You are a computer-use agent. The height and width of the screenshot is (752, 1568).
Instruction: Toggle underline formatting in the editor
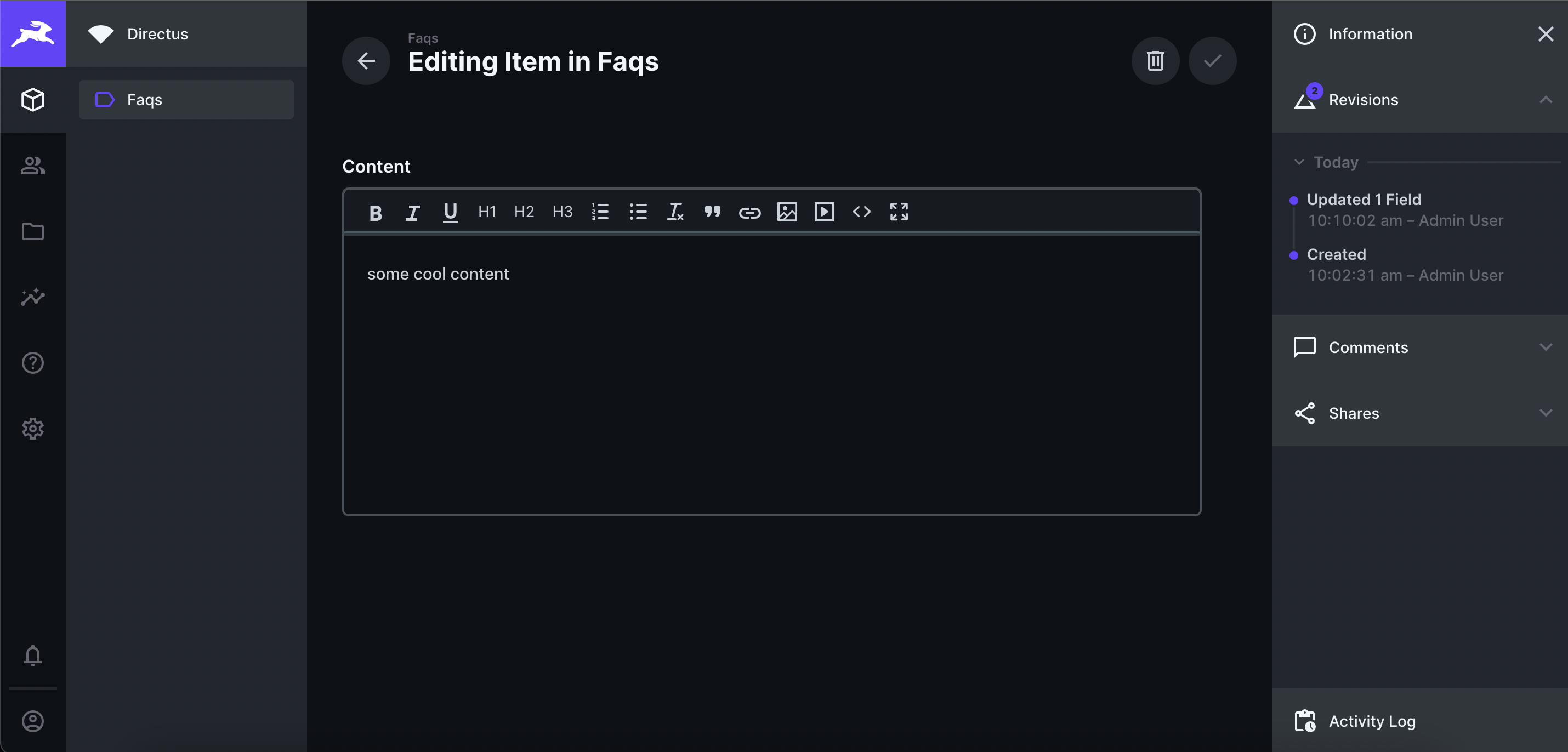pyautogui.click(x=450, y=212)
